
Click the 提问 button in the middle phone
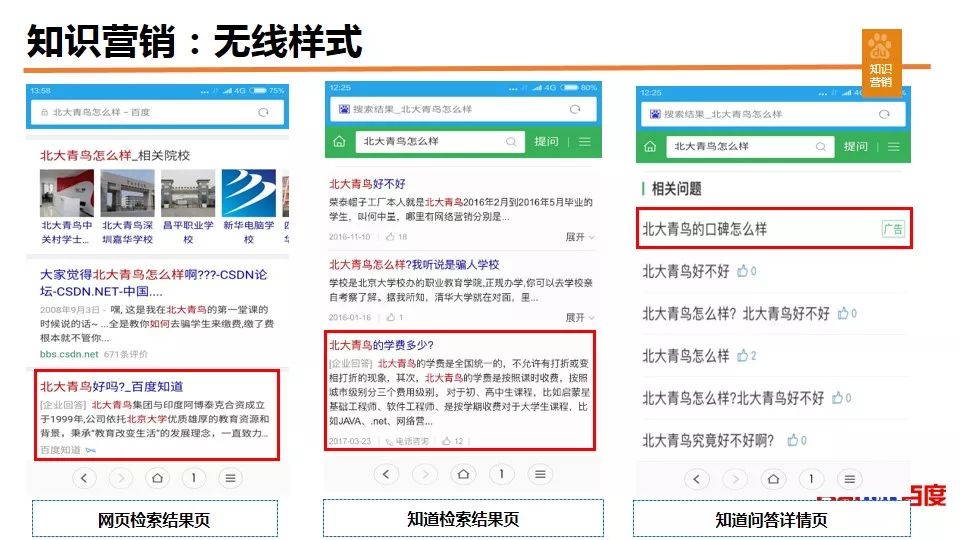[546, 142]
